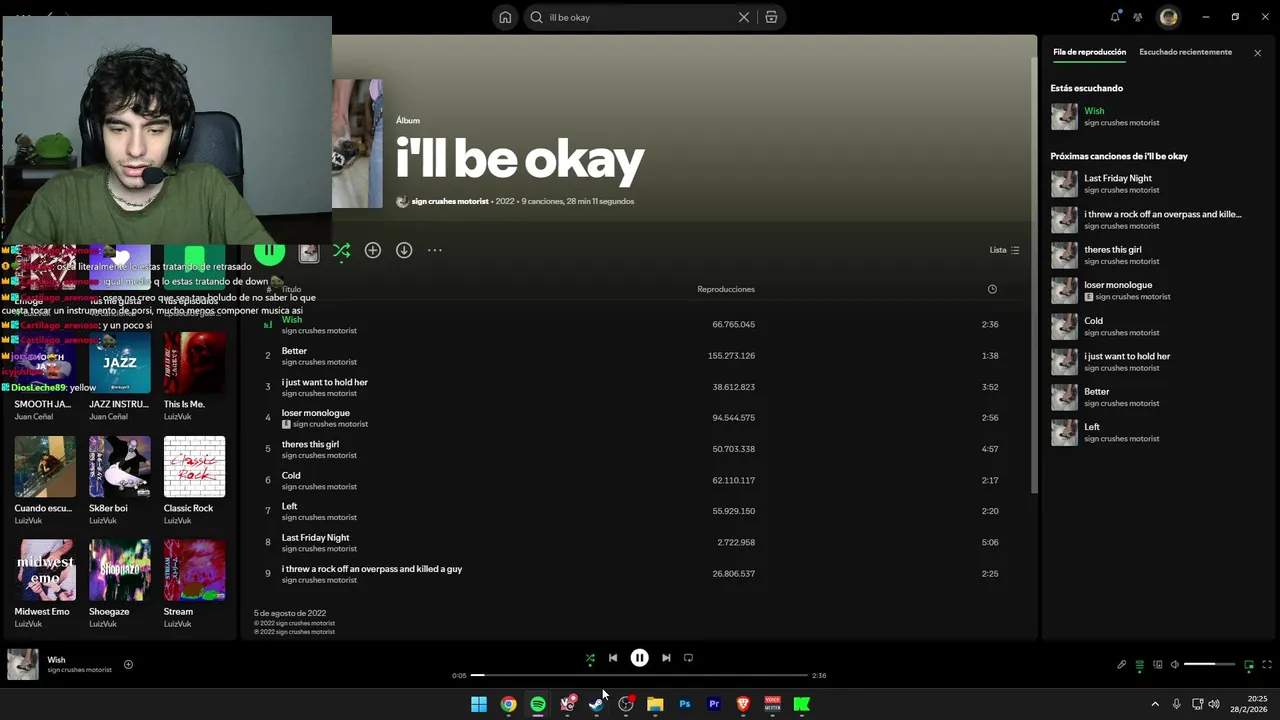
Task: Click the search field showing 'ill be okay'
Action: click(x=640, y=17)
